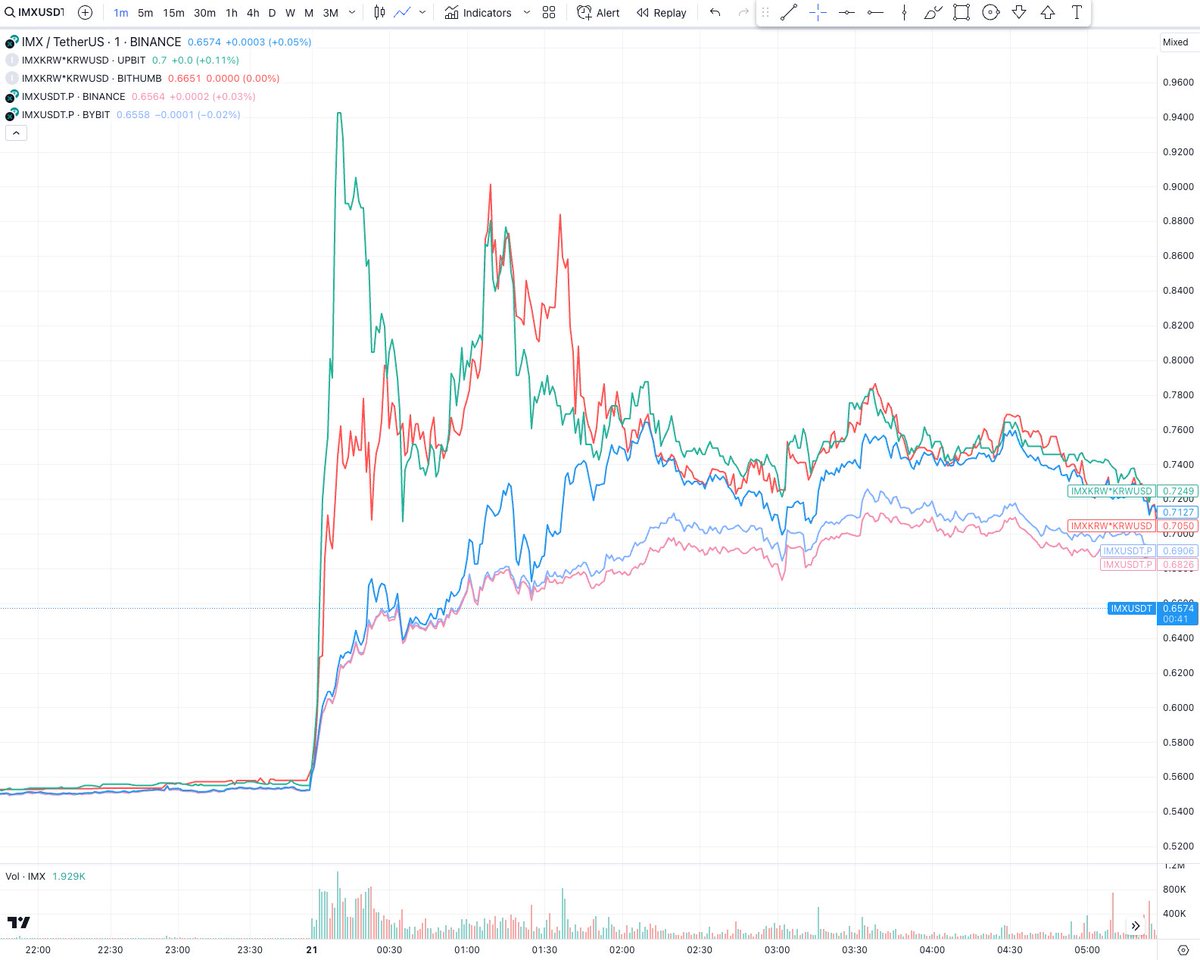Click the BITHUMB series info circle icon
The height and width of the screenshot is (960, 1200).
(x=11, y=78)
